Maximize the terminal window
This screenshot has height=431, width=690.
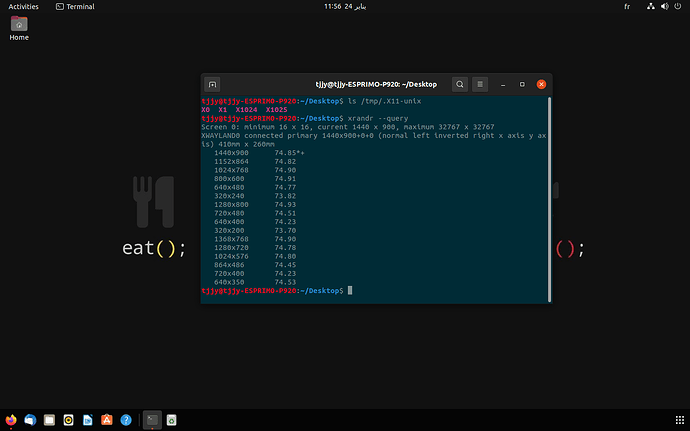[522, 84]
